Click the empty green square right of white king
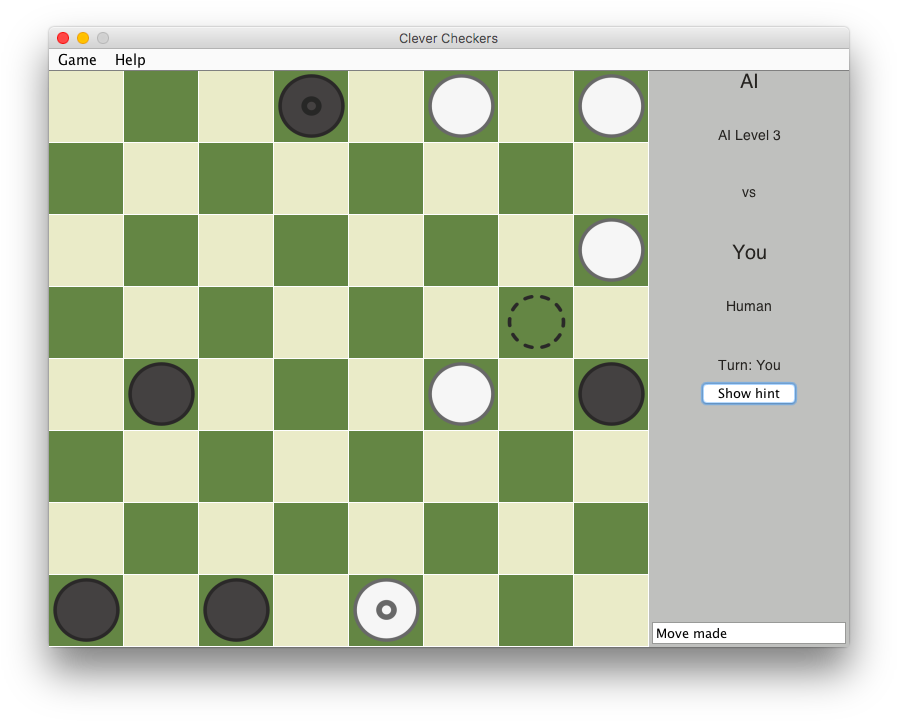Screen dimensions: 897x721 pyautogui.click(x=536, y=610)
